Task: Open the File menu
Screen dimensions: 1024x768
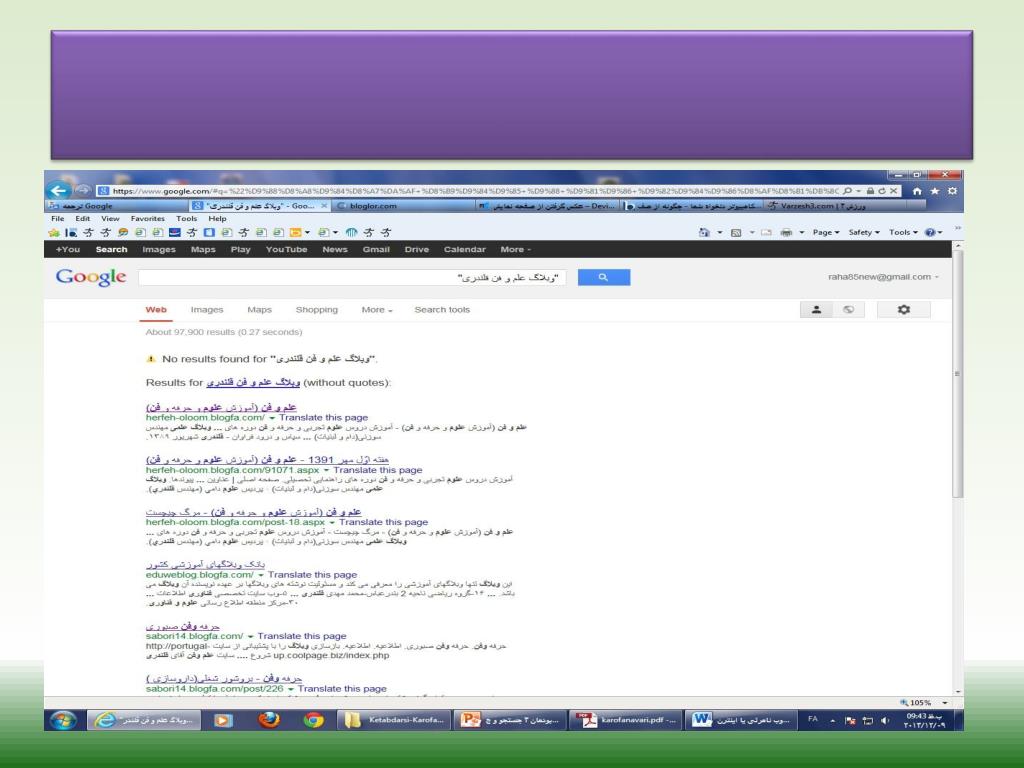Action: pyautogui.click(x=57, y=219)
